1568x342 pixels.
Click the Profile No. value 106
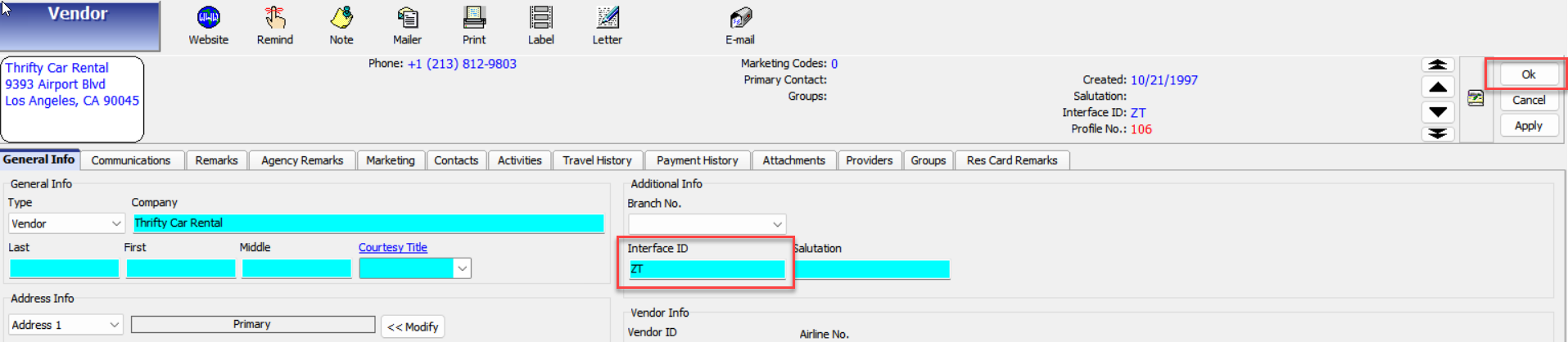[1141, 129]
